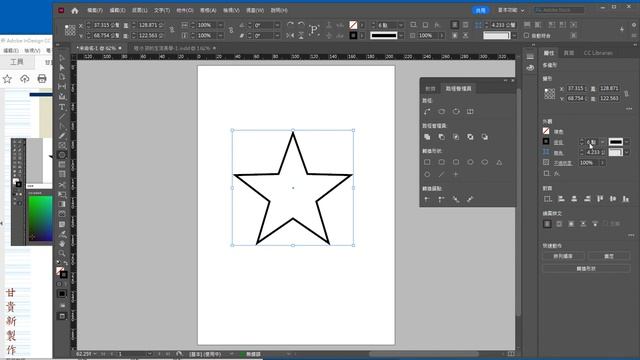Open the Type menu
This screenshot has width=640, height=360.
click(x=162, y=10)
